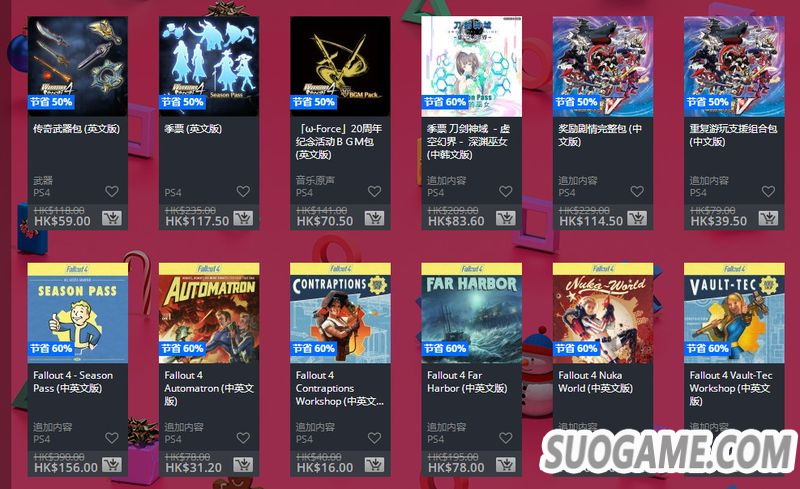Screen dimensions: 800x489
Task: Add HK$39.50 support pack to cart
Action: [768, 218]
